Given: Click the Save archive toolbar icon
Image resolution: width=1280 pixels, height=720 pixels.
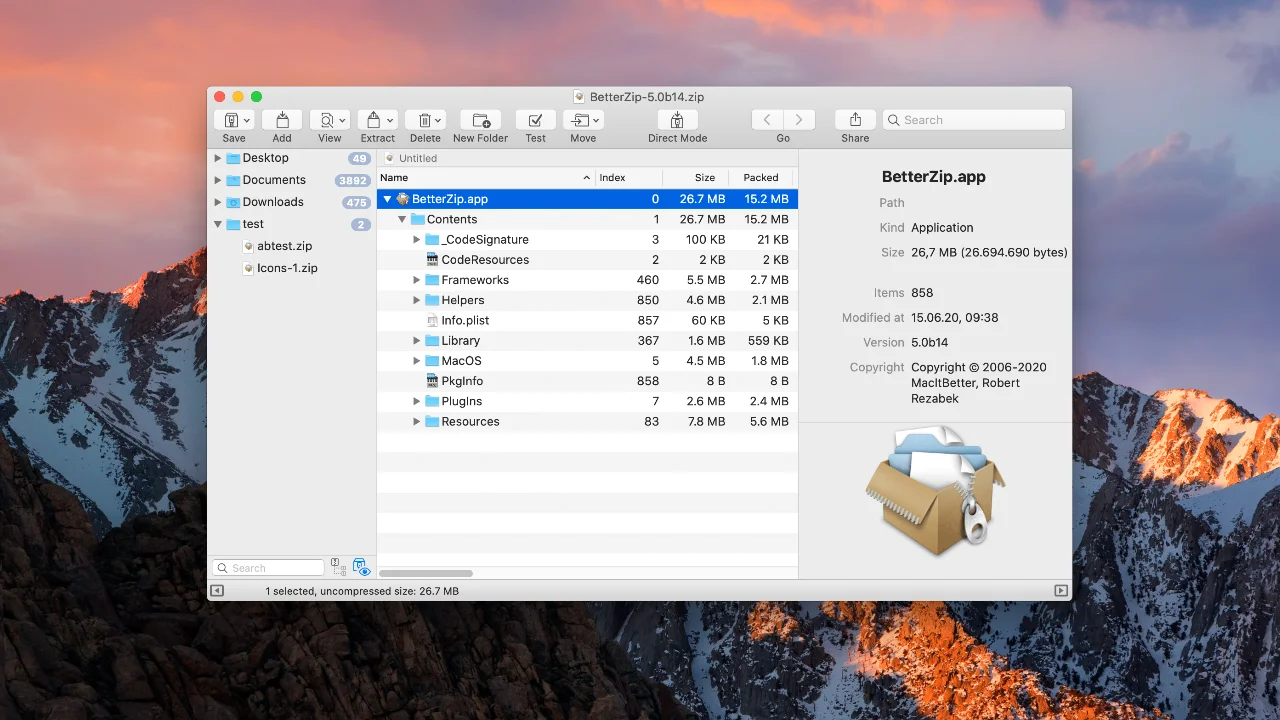Looking at the screenshot, I should click(229, 120).
